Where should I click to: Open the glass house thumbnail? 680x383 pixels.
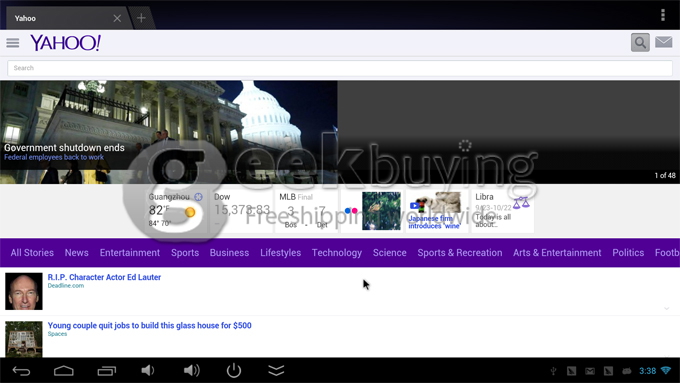[x=24, y=339]
